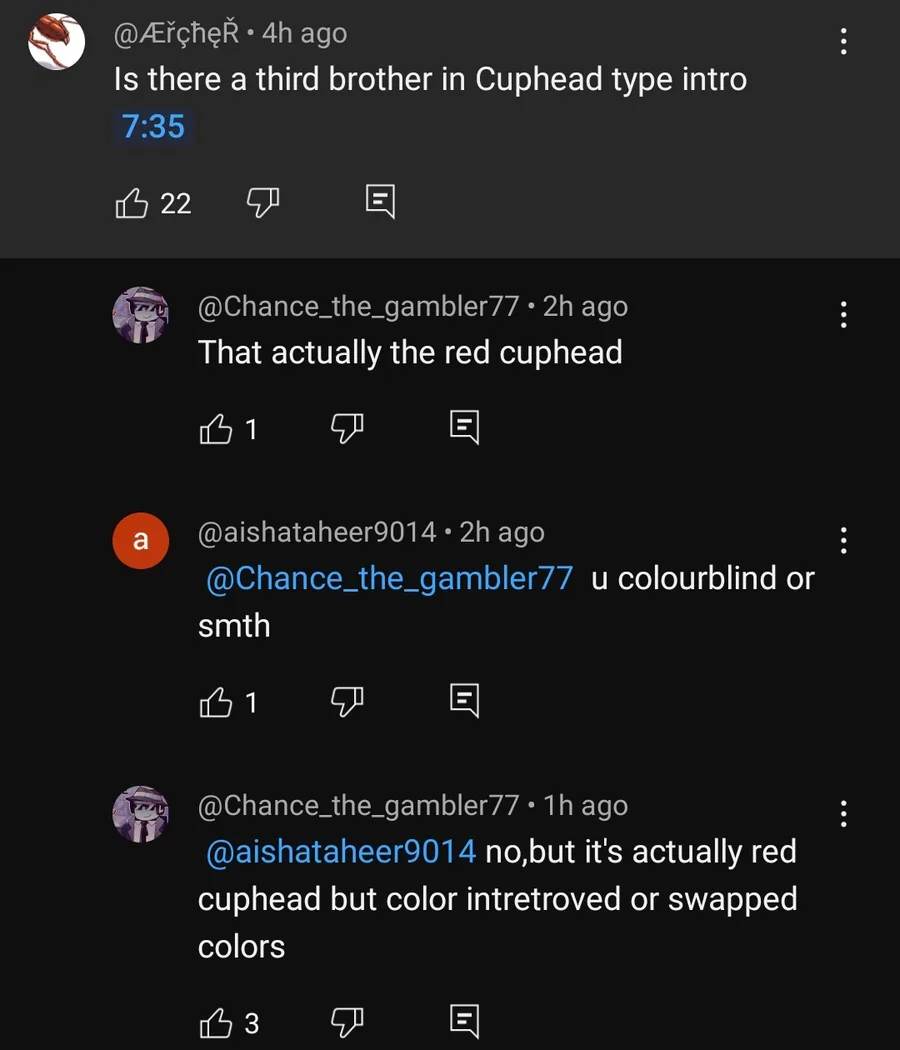Image resolution: width=900 pixels, height=1050 pixels.
Task: Open the @aishataheer9014 mention link
Action: pyautogui.click(x=341, y=852)
